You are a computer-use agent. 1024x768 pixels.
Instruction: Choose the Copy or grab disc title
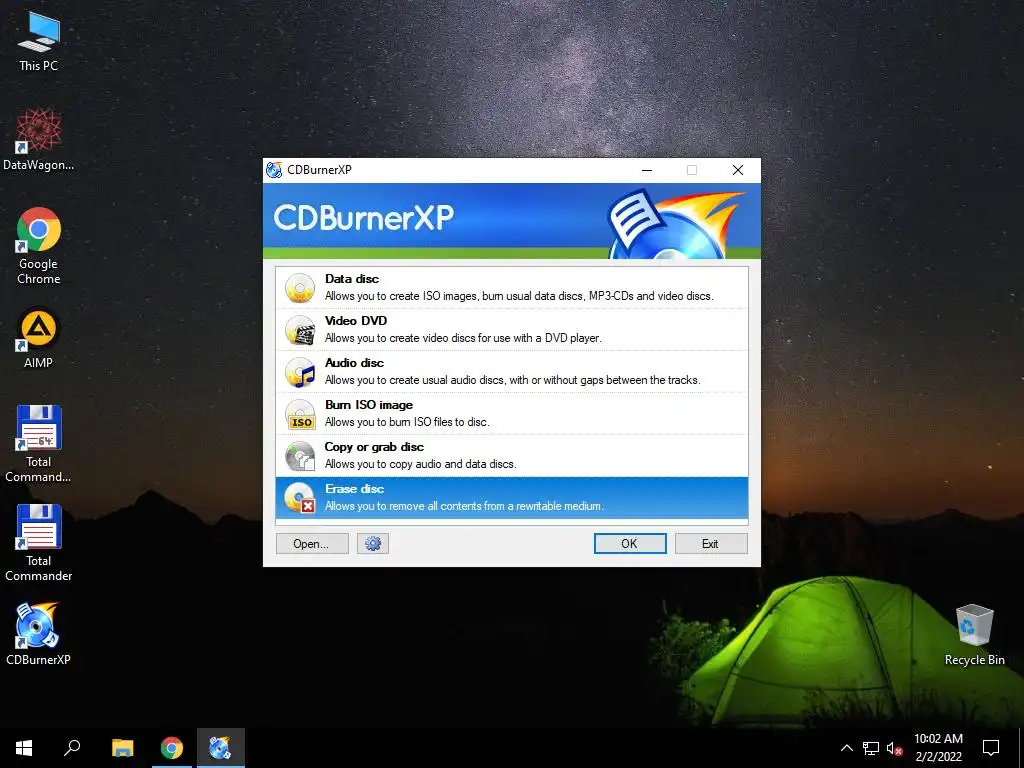374,447
